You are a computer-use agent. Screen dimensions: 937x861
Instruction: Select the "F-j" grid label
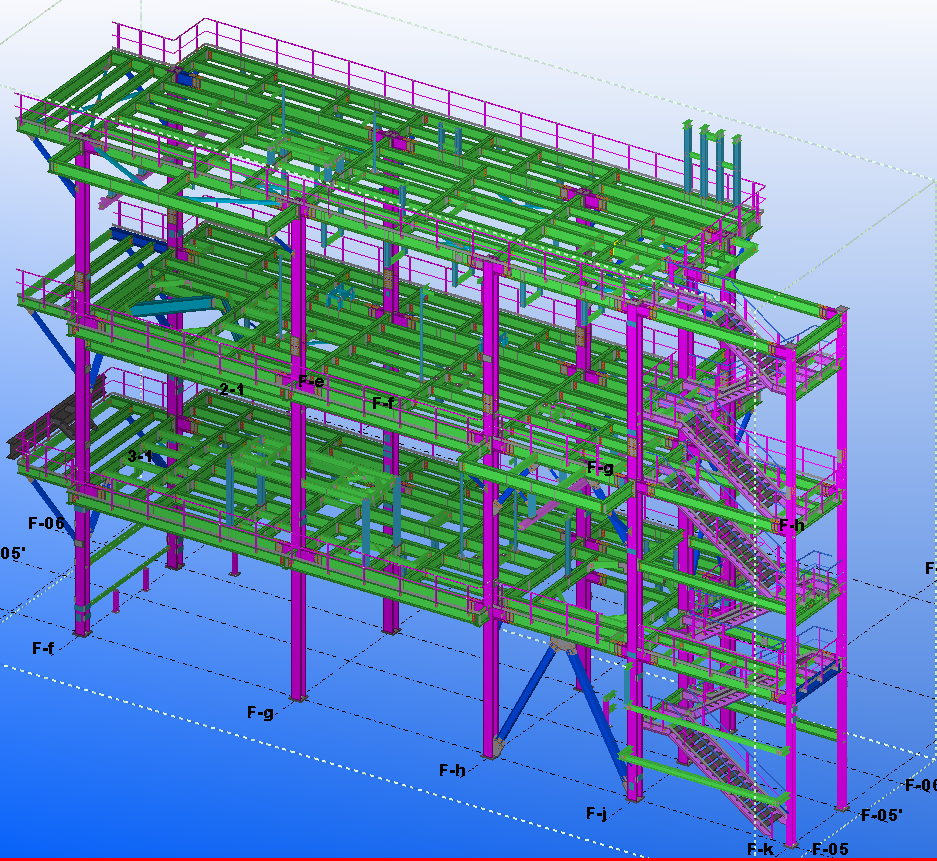point(597,813)
